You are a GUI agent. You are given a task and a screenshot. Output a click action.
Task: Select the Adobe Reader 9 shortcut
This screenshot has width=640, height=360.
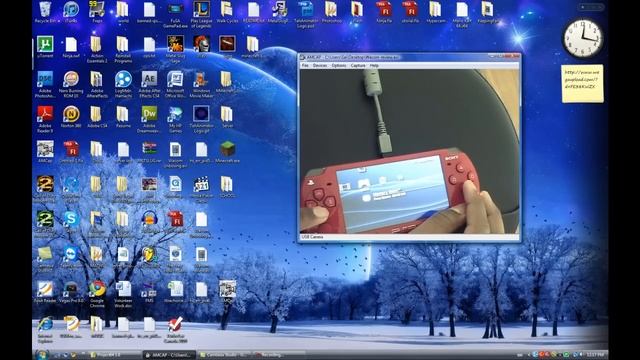[45, 119]
